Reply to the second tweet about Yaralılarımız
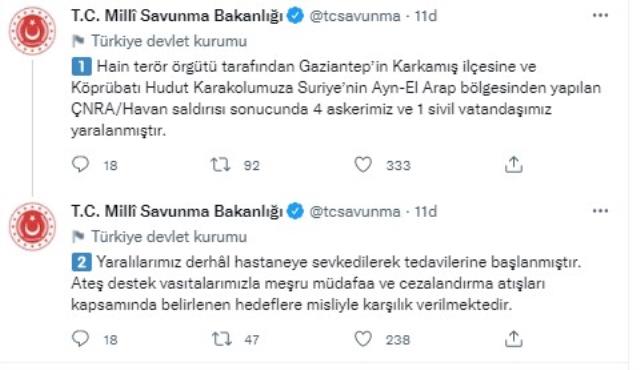 tap(80, 339)
